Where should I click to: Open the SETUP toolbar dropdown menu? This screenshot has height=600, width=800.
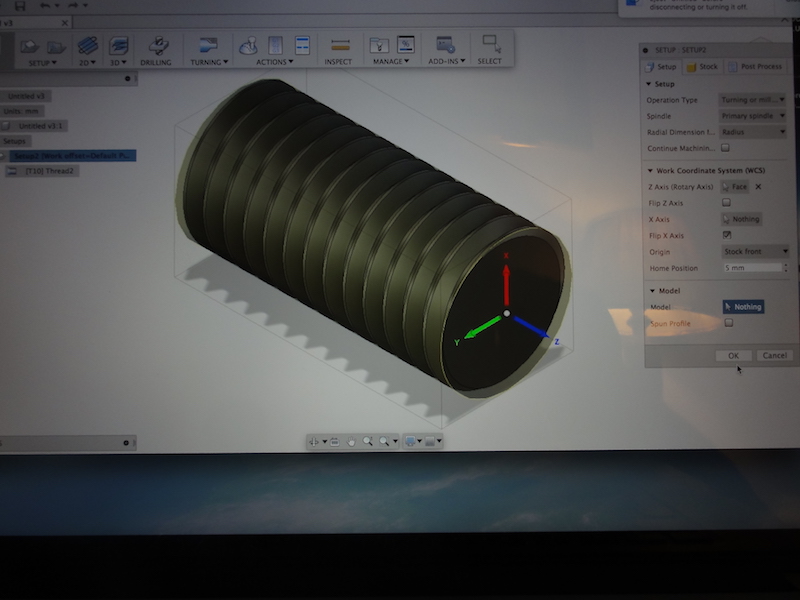click(x=42, y=63)
